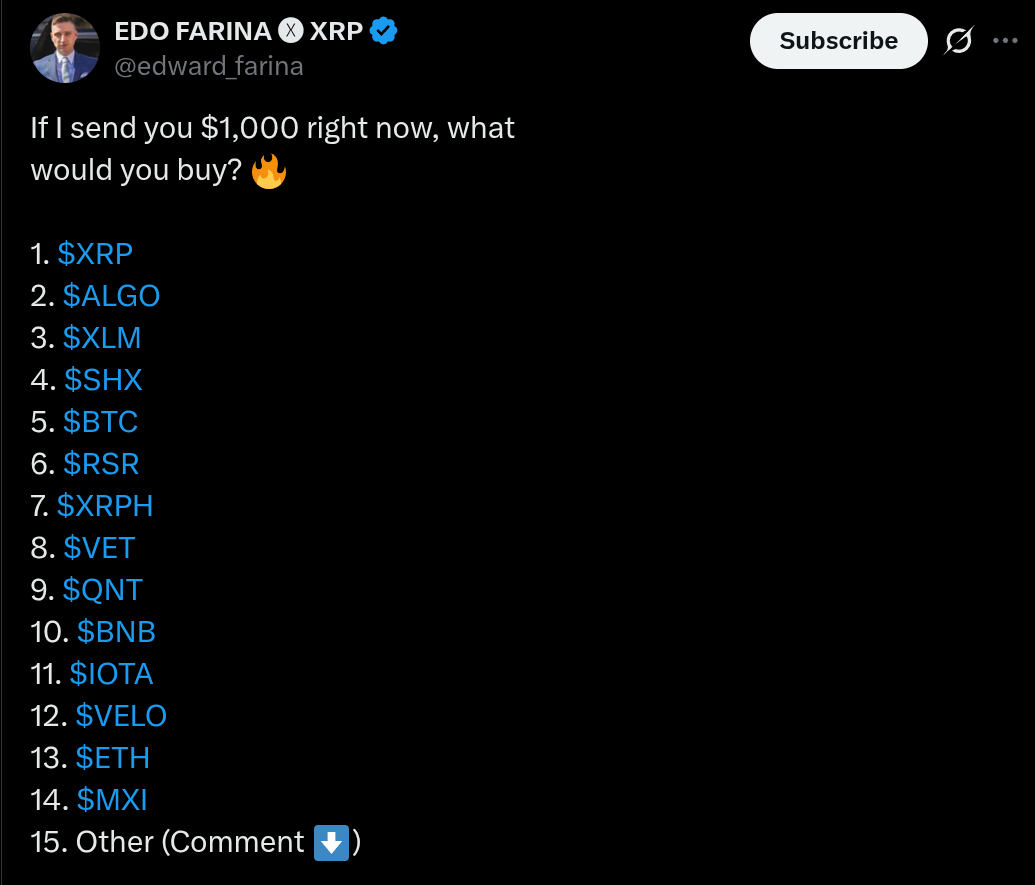1035x885 pixels.
Task: Open the $BTC cashtag
Action: 100,422
